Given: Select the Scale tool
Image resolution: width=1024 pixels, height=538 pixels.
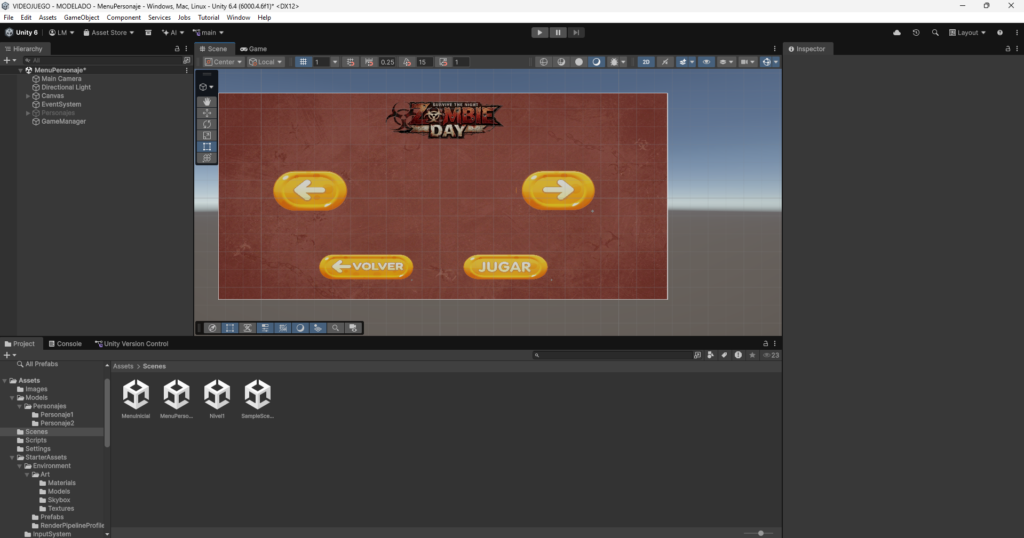Looking at the screenshot, I should tap(207, 135).
